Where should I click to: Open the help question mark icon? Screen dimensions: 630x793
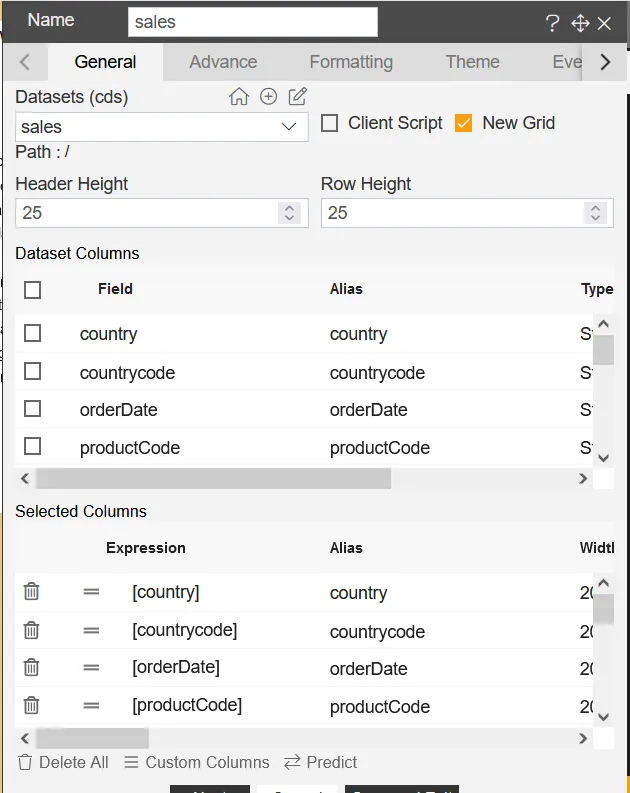[x=552, y=24]
